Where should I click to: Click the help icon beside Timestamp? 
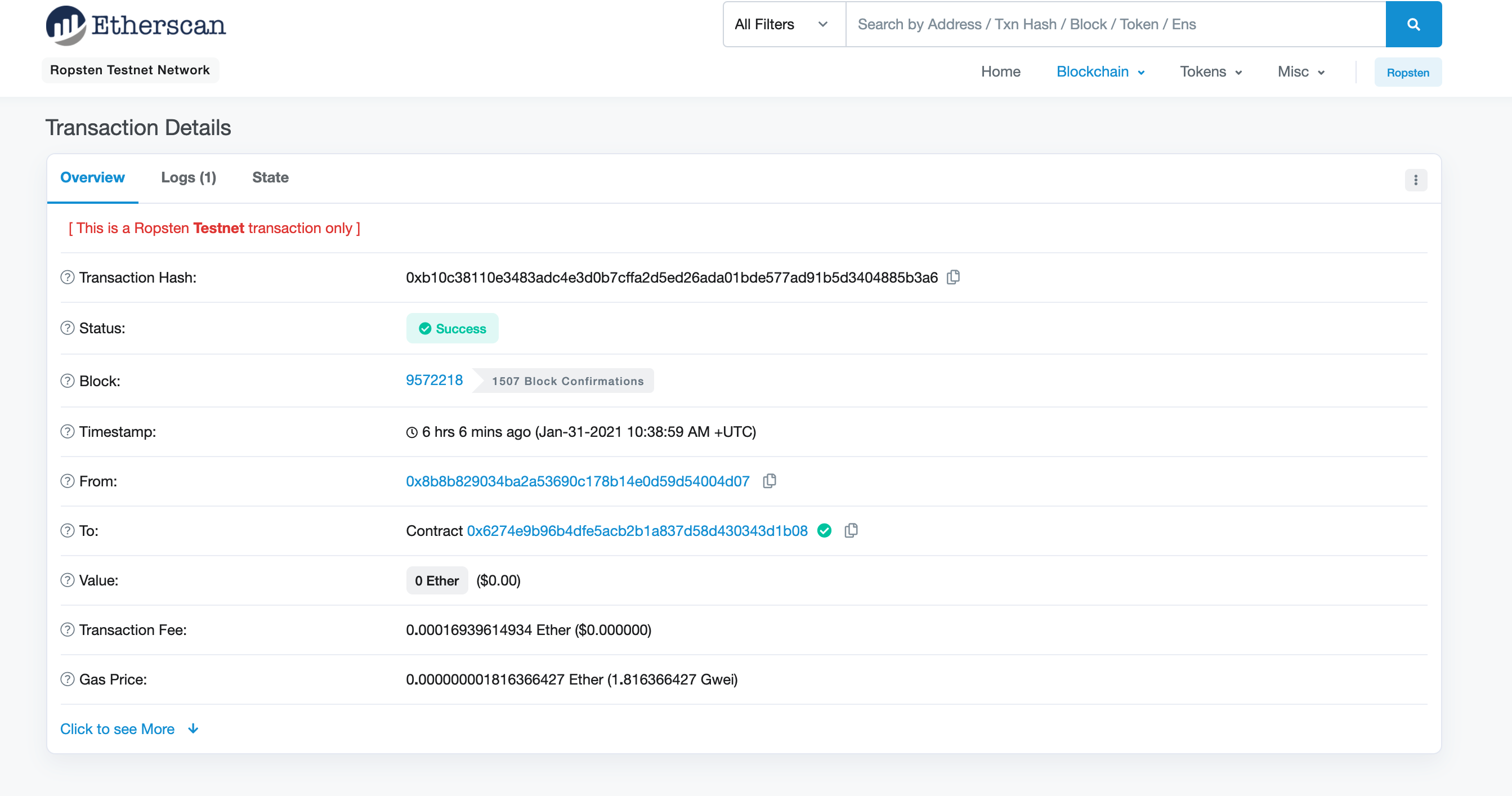pos(68,431)
